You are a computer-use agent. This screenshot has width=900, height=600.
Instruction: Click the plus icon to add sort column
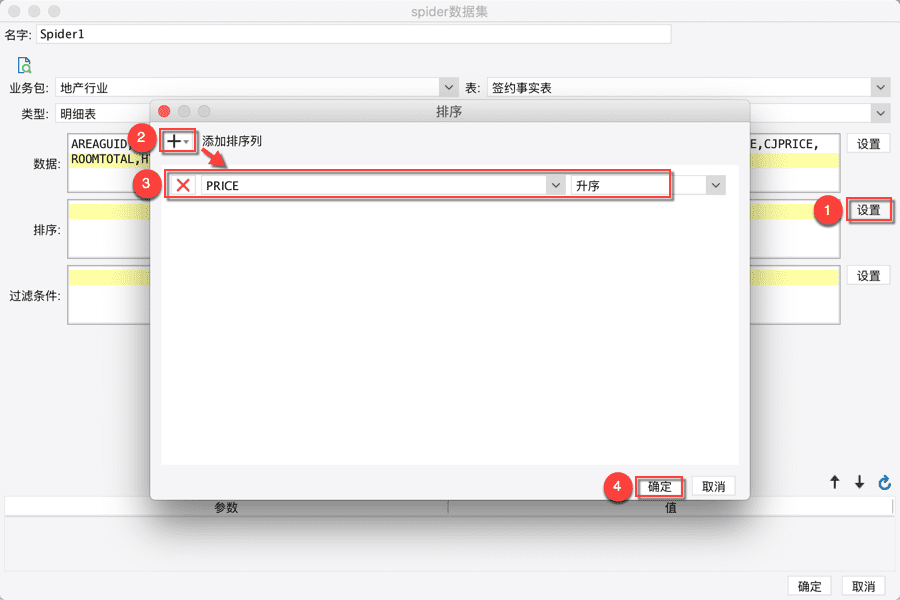pos(177,141)
